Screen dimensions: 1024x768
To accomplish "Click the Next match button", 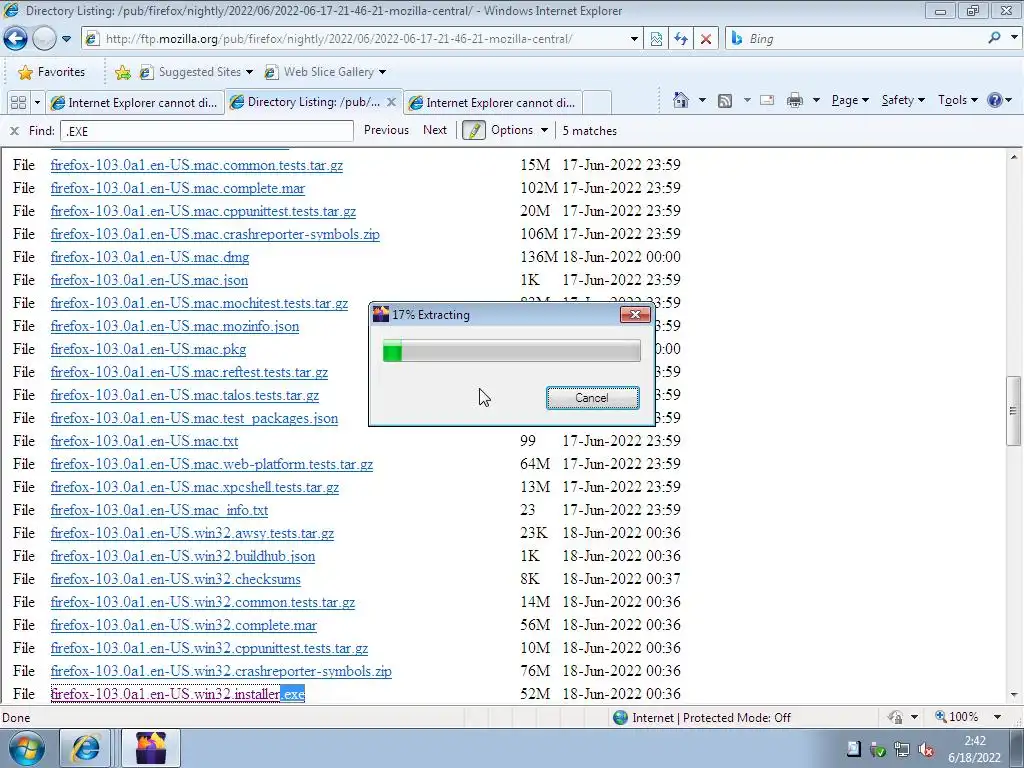I will point(435,130).
